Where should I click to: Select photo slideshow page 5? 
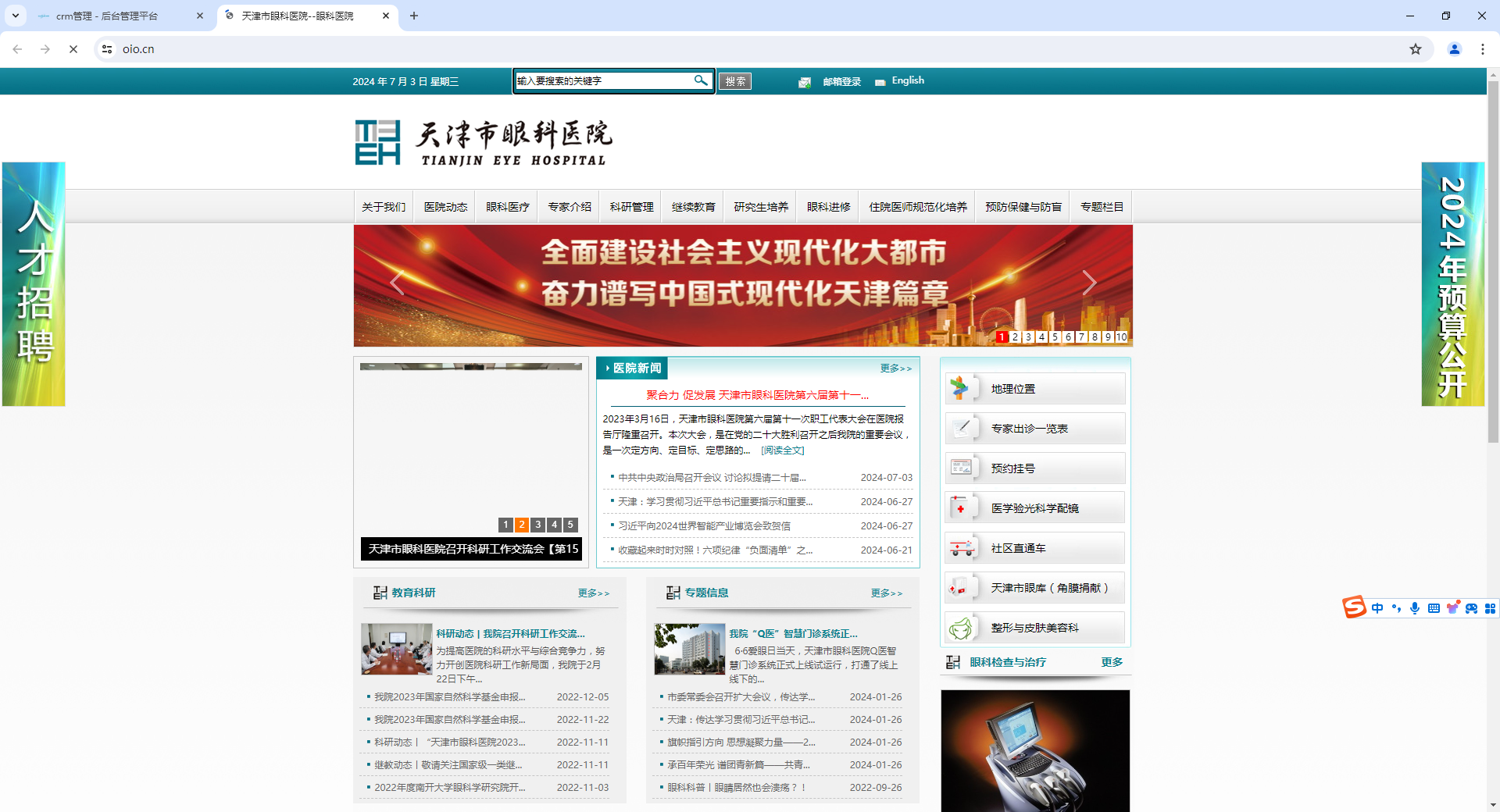[x=571, y=525]
